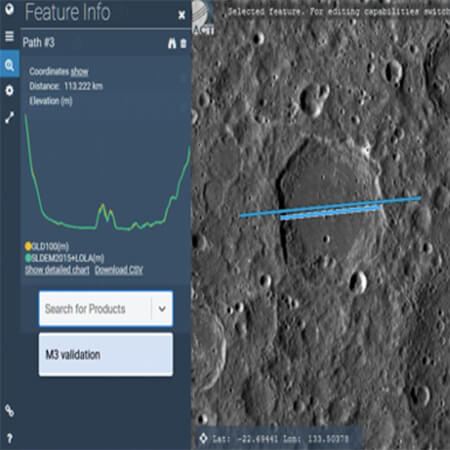Open the Show detailed chart link

pos(57,270)
